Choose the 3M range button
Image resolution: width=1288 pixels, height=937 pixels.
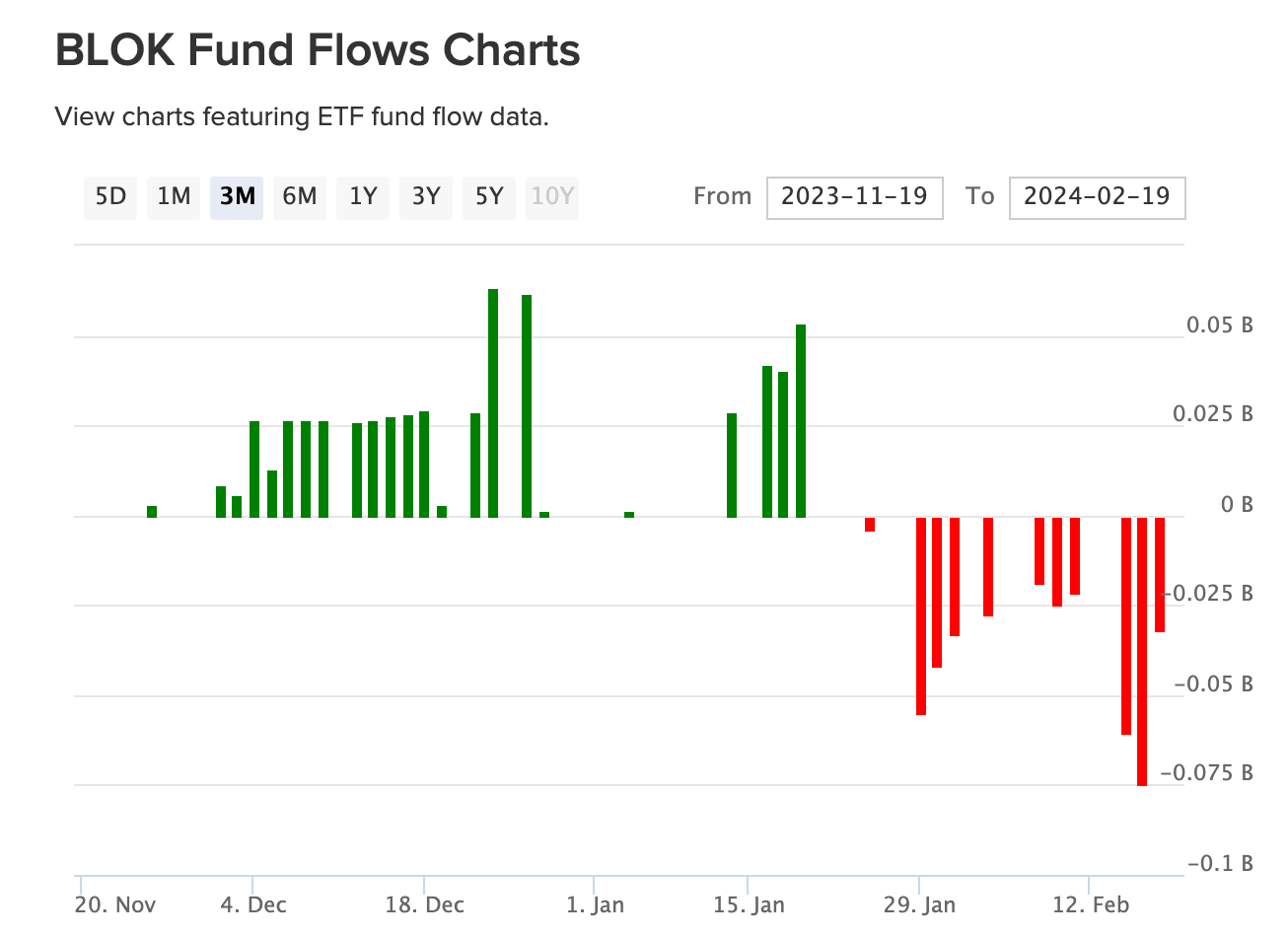237,196
